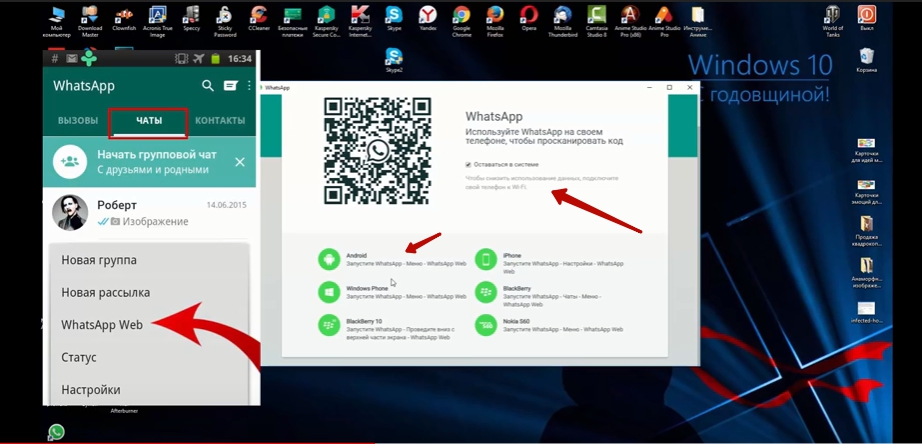Open the Speccy desktop shortcut
The height and width of the screenshot is (444, 922).
[x=191, y=21]
